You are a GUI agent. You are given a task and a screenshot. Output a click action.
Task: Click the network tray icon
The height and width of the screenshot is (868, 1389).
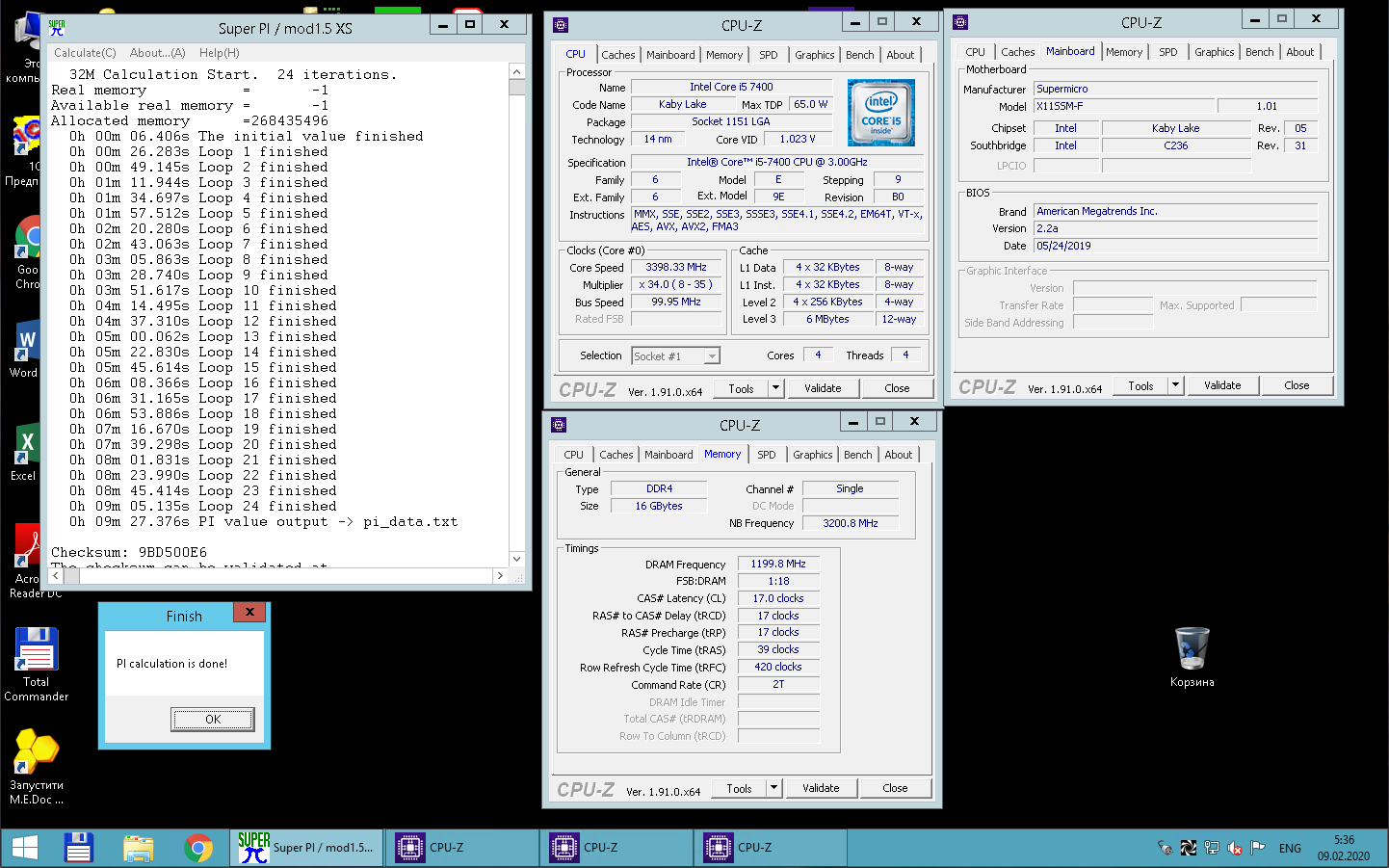(x=1211, y=848)
